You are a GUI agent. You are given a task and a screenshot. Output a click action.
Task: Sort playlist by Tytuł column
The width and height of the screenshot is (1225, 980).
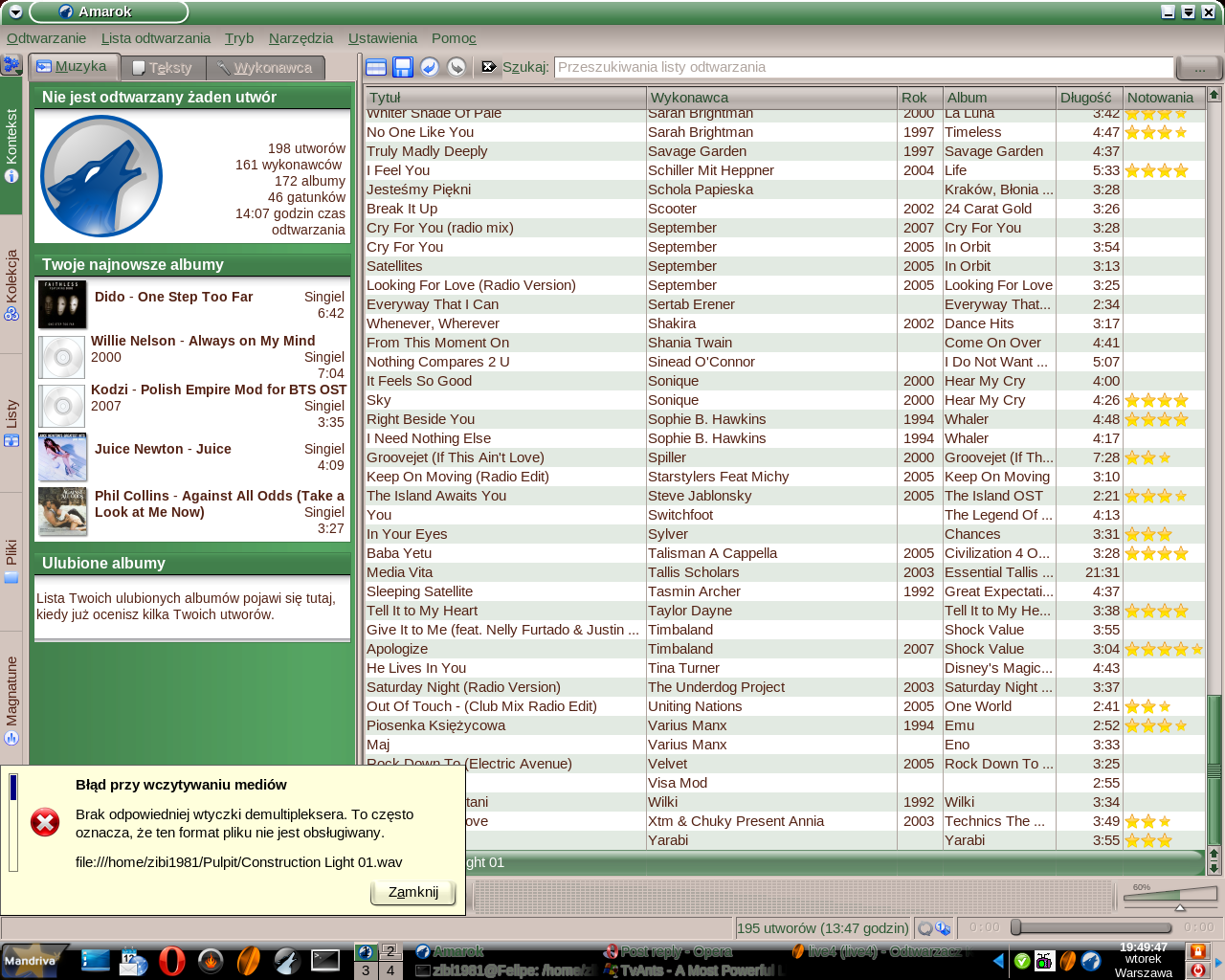505,98
